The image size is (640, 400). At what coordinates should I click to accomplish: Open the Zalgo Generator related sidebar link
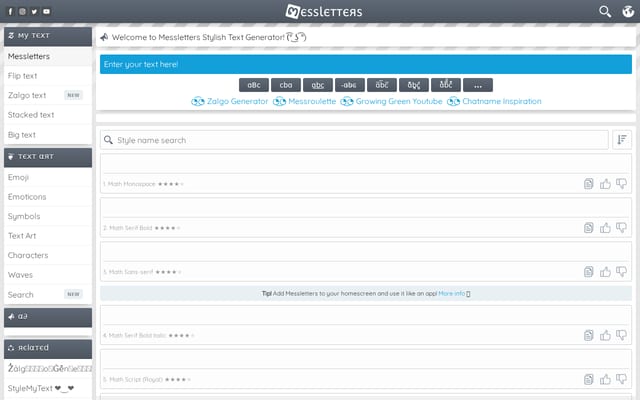[48, 369]
